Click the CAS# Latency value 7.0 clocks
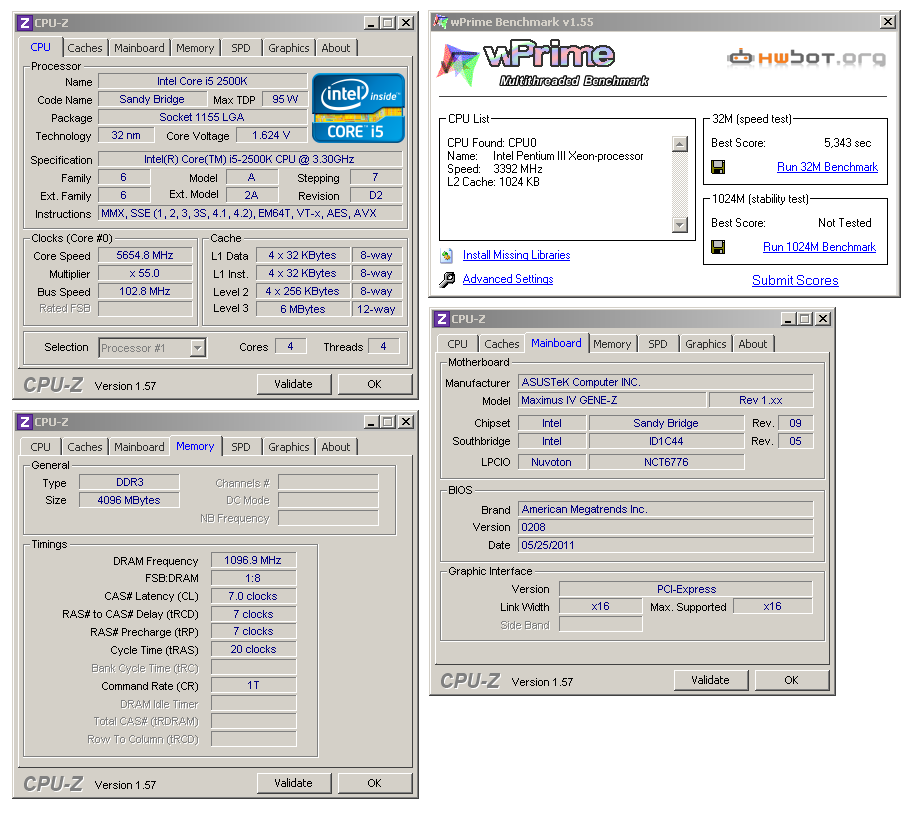 point(253,596)
